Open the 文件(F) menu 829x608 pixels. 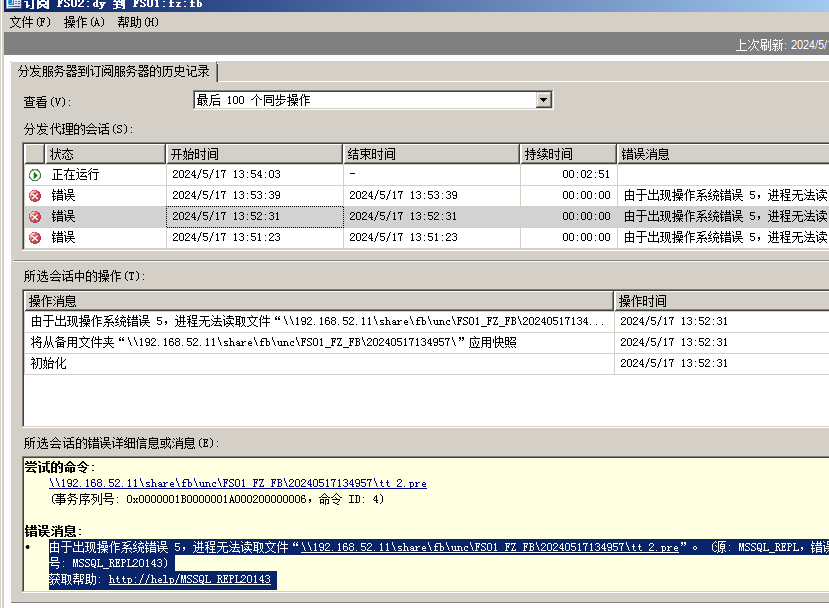(30, 22)
